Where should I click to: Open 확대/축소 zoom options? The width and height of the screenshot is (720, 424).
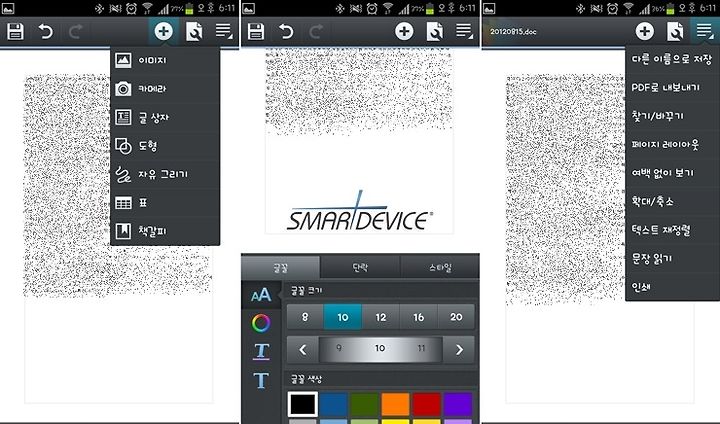pos(673,201)
